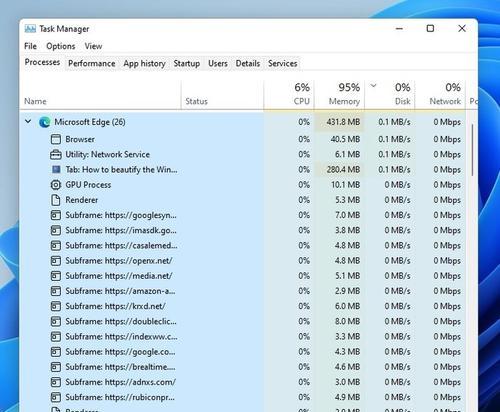Select the GPU Process row
Image resolution: width=500 pixels, height=412 pixels.
pyautogui.click(x=242, y=185)
